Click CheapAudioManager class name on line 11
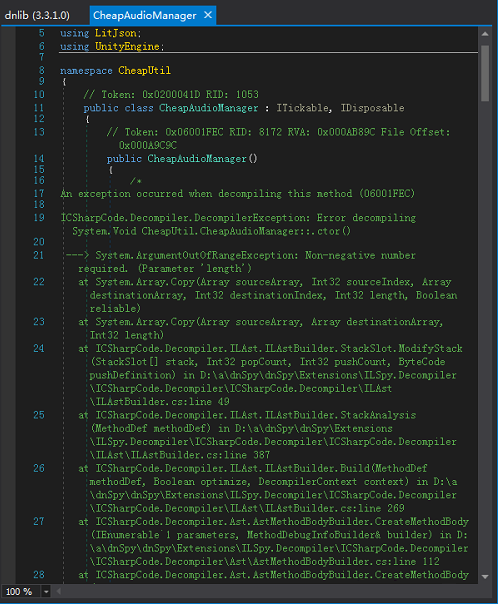Viewport: 498px width, 604px height. point(208,108)
